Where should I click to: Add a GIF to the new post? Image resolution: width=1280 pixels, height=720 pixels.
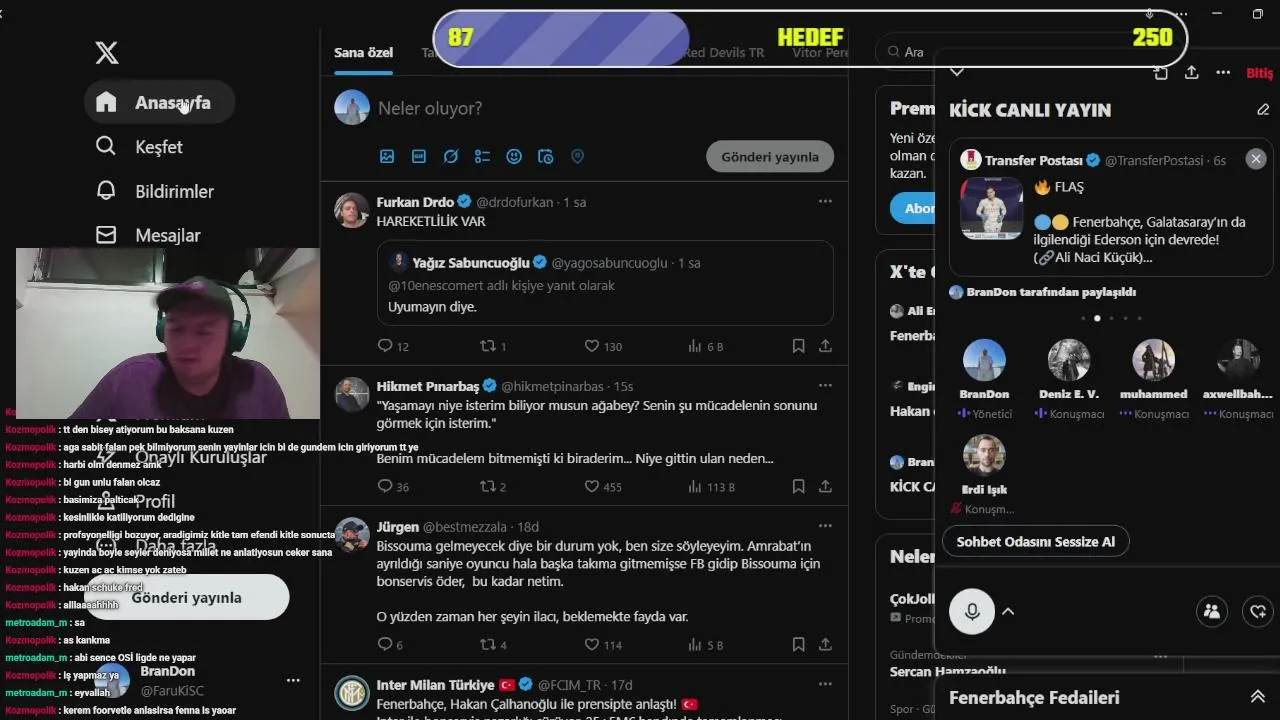click(x=419, y=156)
